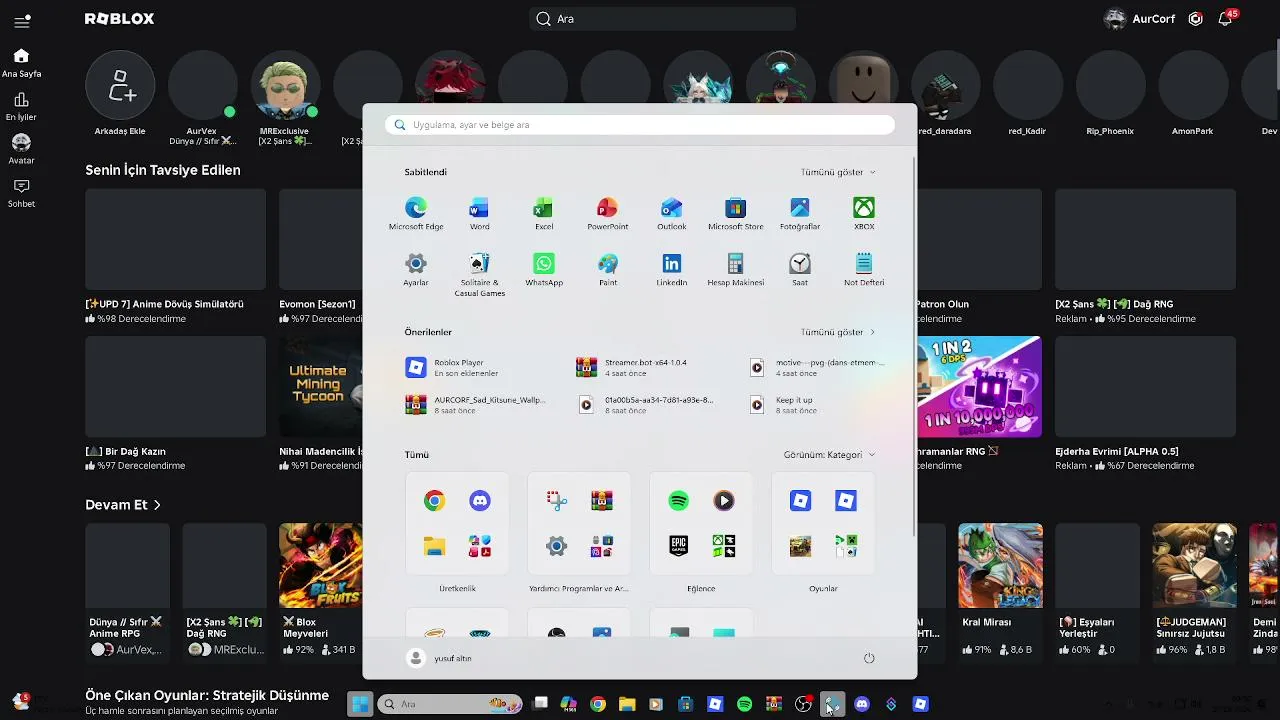
Task: Open the Eğlence category folder label
Action: coord(701,589)
